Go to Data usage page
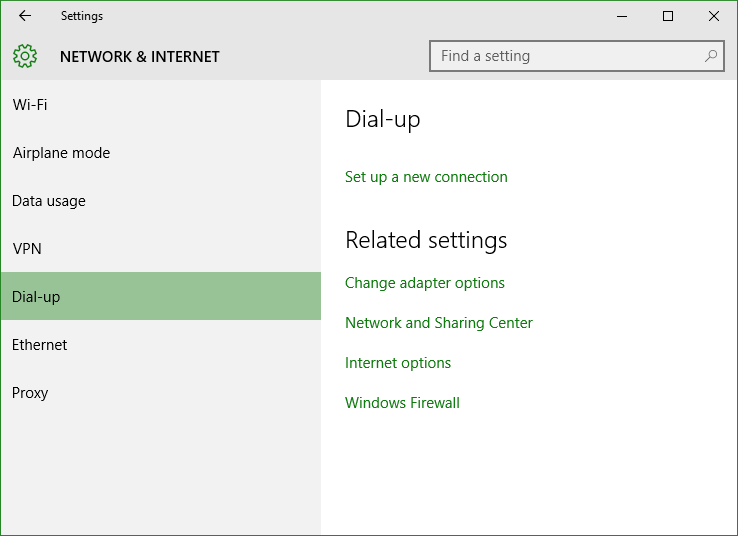The width and height of the screenshot is (738, 536). [161, 200]
